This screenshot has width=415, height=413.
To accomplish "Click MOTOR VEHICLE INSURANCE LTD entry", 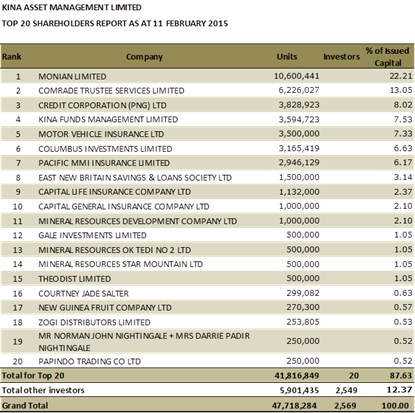I will pos(101,134).
